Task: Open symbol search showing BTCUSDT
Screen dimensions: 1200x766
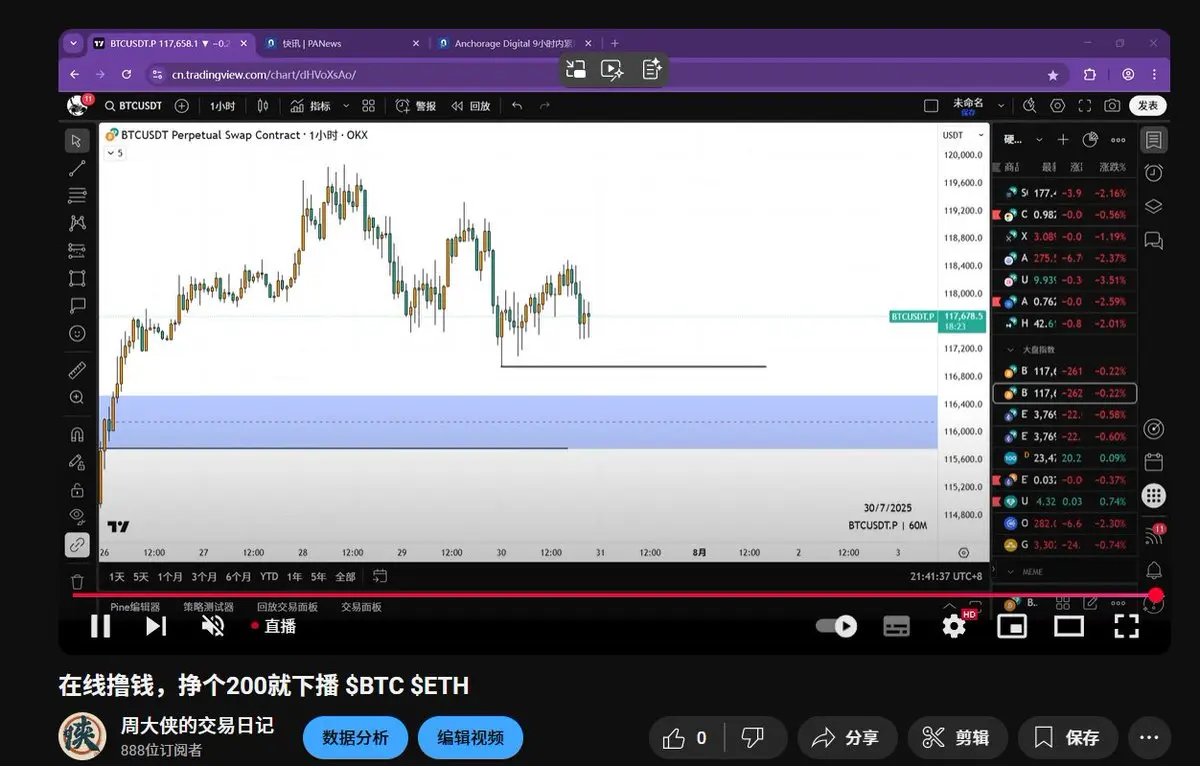Action: [x=132, y=106]
